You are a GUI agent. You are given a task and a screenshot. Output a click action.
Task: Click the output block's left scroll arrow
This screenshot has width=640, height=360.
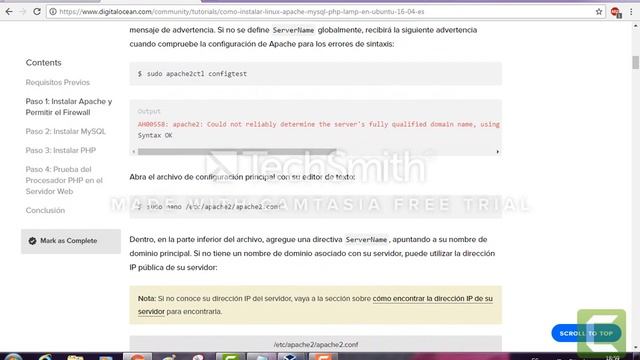click(133, 152)
